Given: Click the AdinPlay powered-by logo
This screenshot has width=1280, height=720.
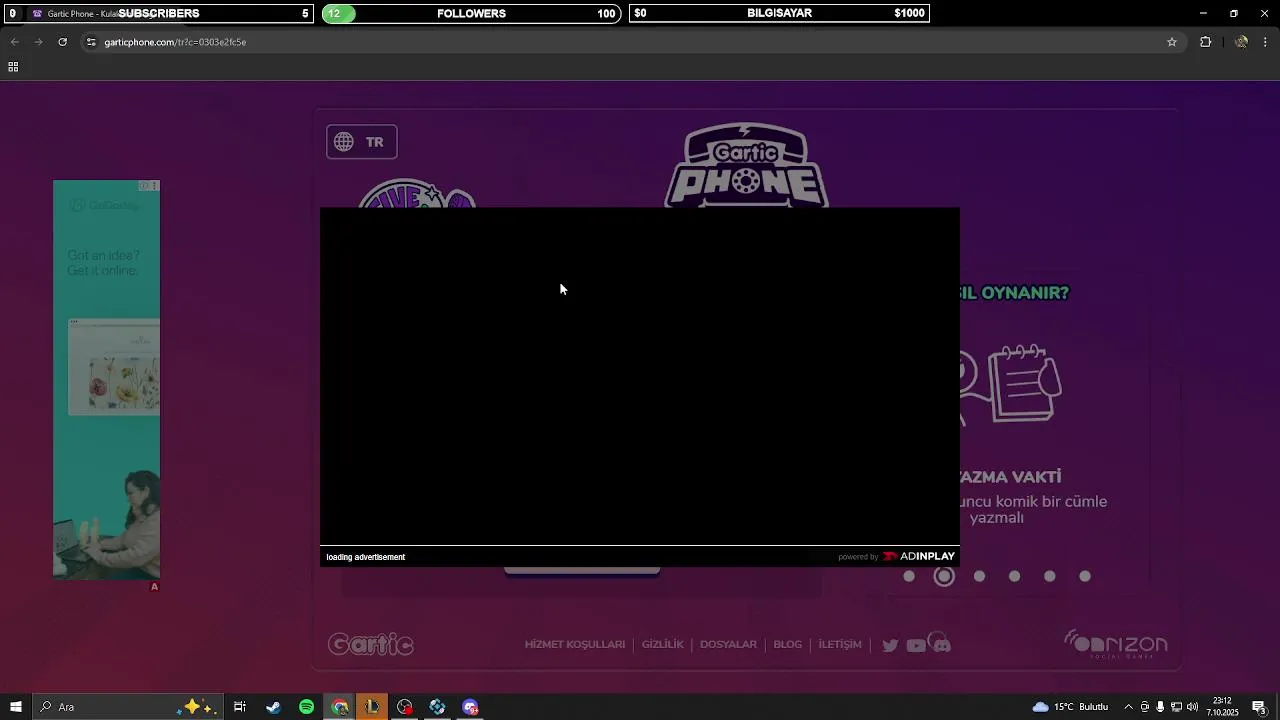Looking at the screenshot, I should 918,556.
